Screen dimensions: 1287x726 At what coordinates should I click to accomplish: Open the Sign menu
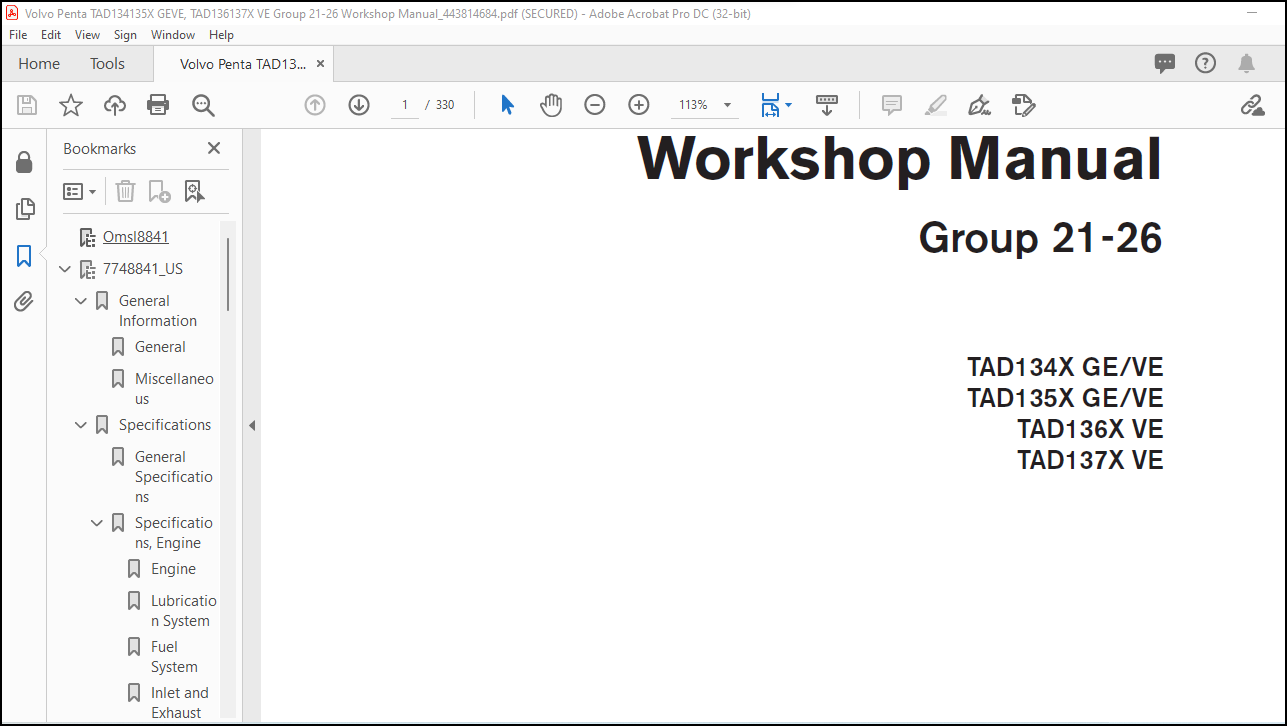(x=125, y=34)
